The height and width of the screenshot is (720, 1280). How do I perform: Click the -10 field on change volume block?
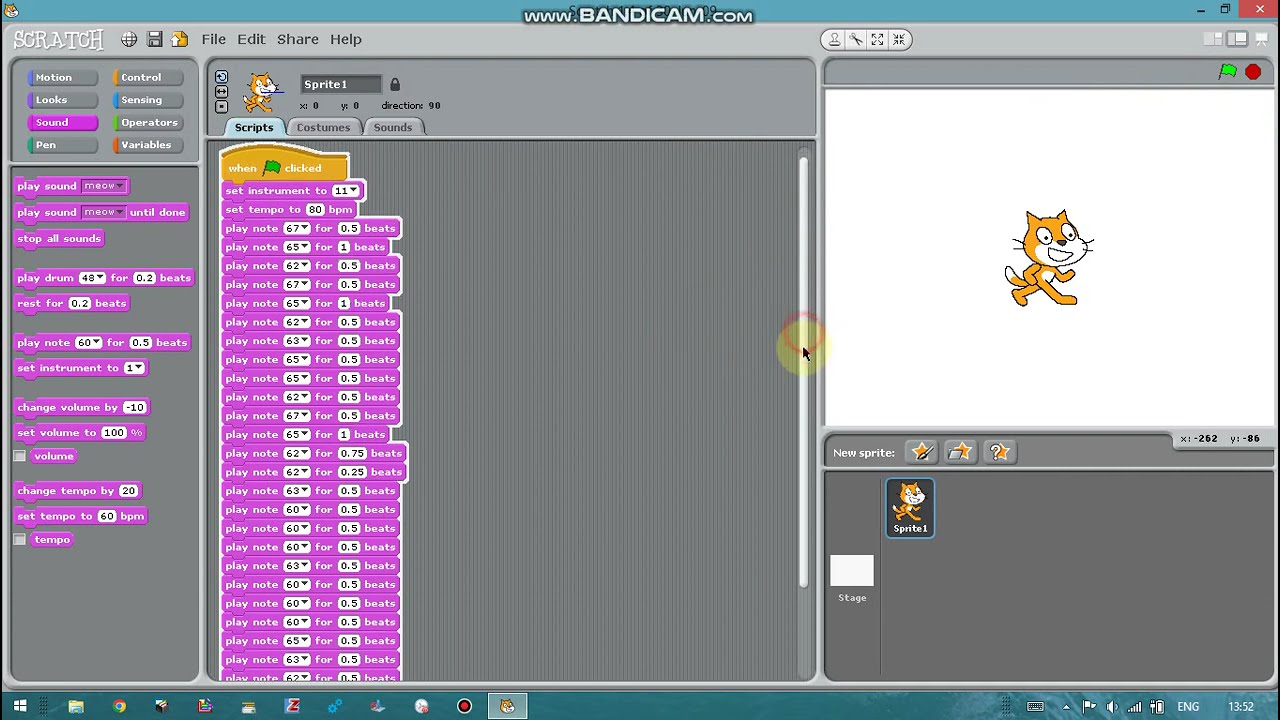134,407
